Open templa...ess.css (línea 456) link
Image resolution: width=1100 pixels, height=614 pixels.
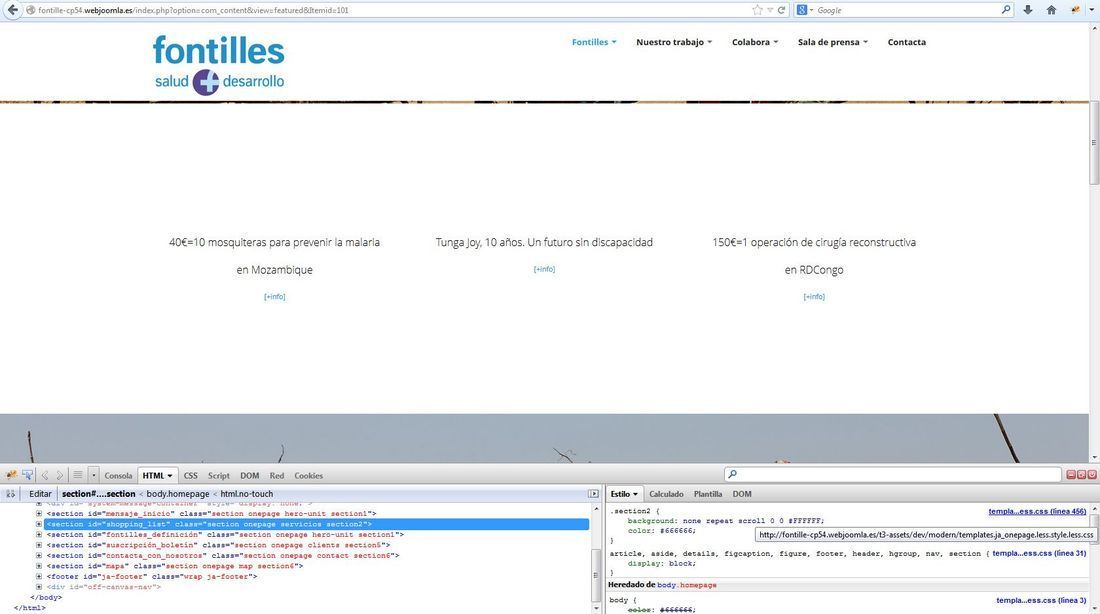coord(1037,512)
